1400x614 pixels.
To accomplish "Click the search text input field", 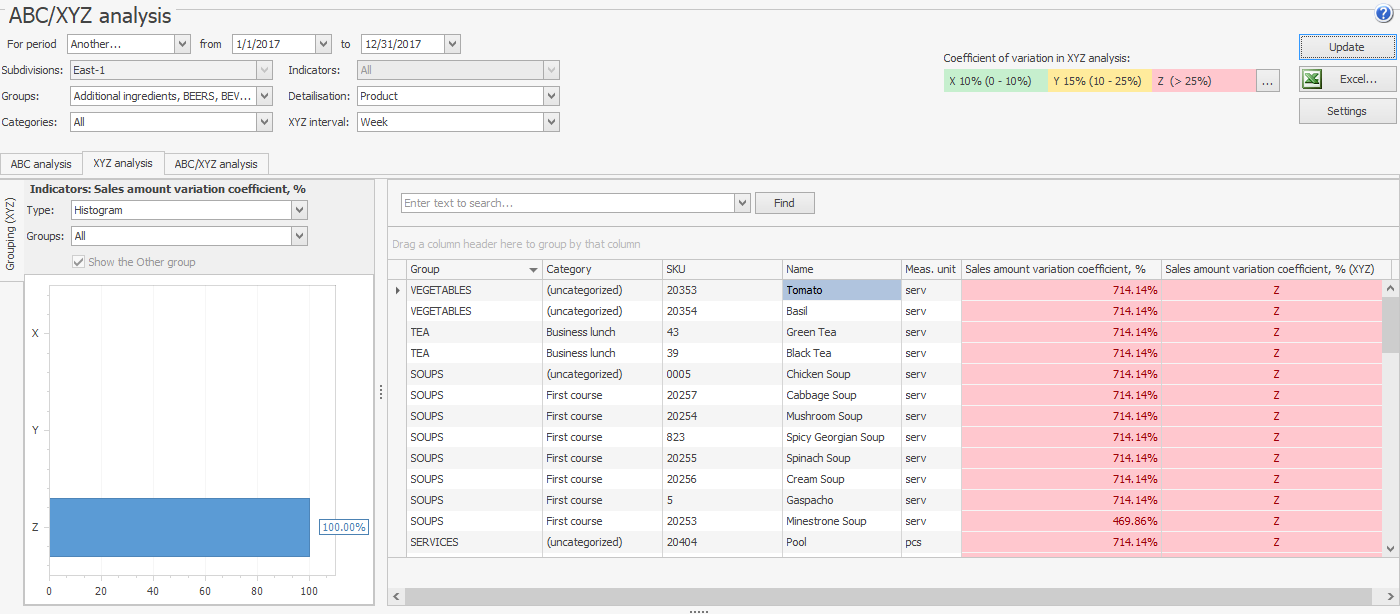I will [x=566, y=203].
